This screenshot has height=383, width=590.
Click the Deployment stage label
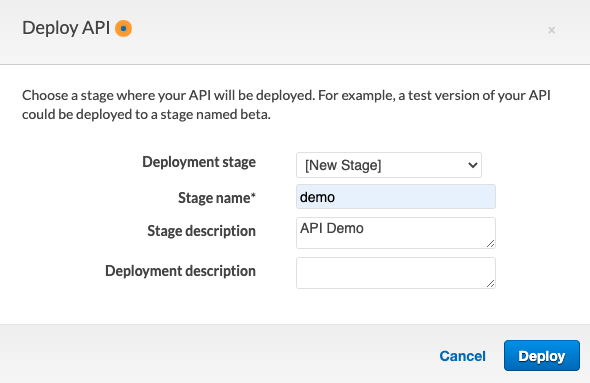click(199, 162)
